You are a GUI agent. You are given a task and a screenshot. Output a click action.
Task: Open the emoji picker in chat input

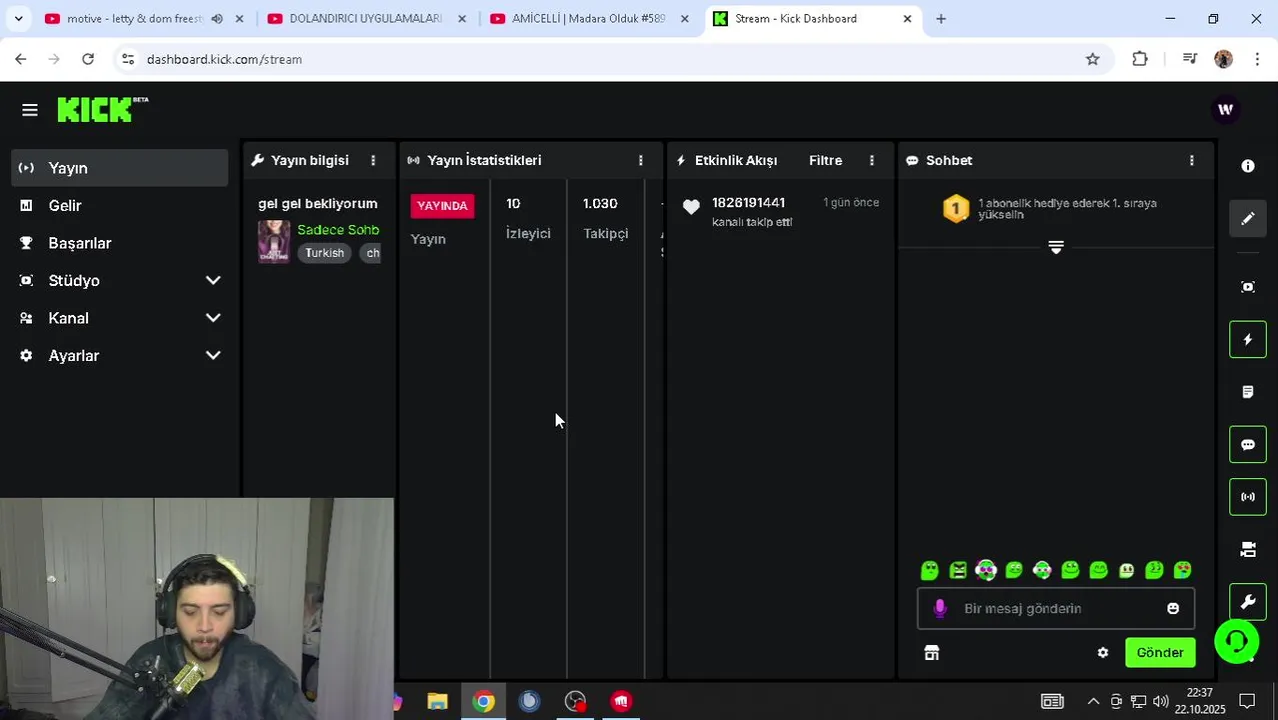(1173, 608)
